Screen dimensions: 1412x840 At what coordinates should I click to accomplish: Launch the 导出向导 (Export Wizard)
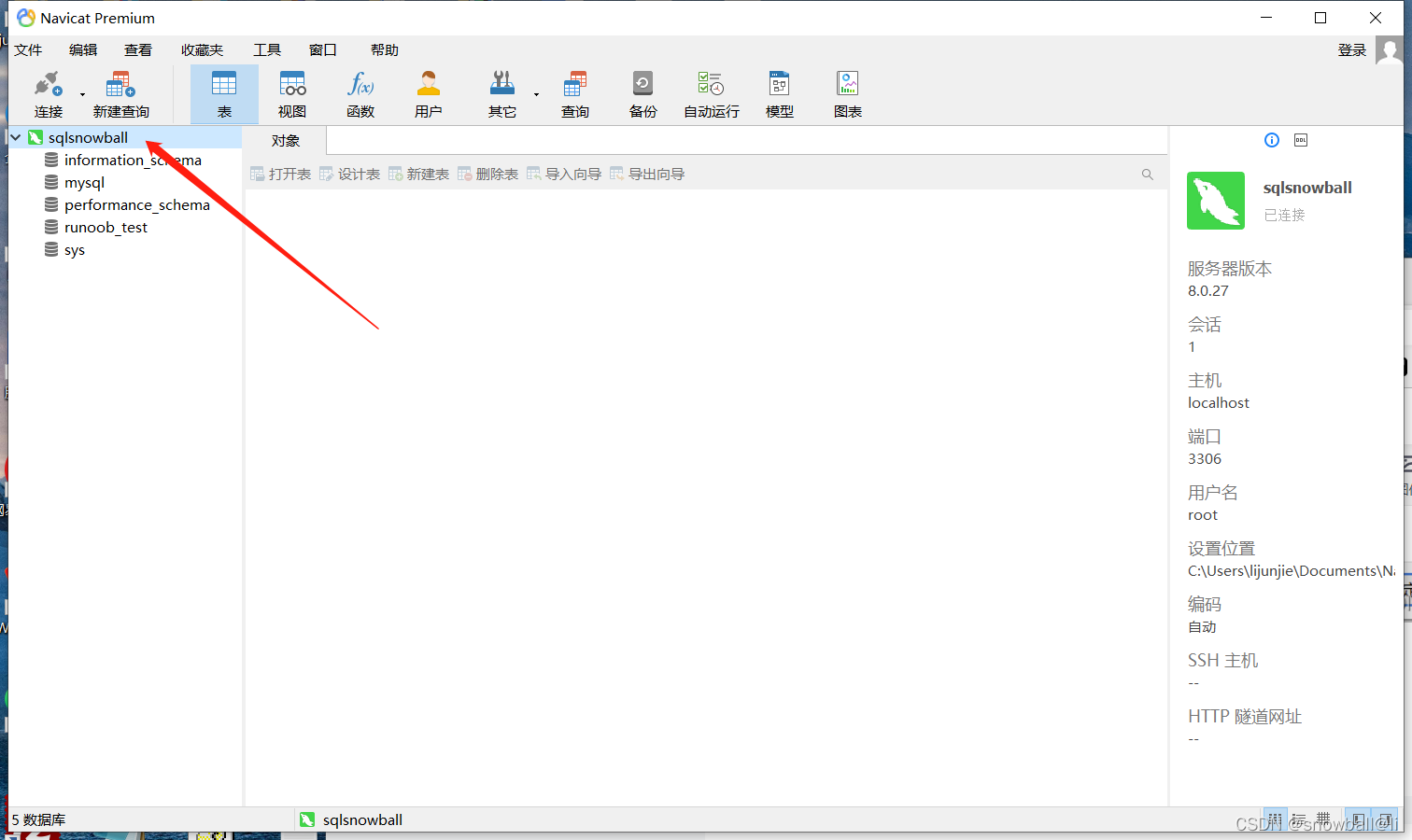(x=647, y=175)
